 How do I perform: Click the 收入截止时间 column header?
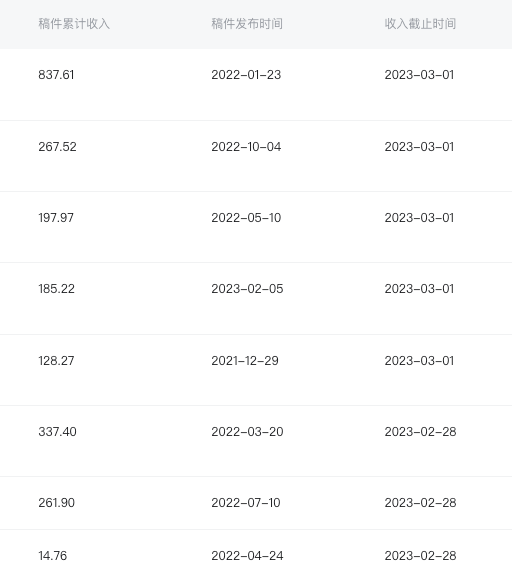pyautogui.click(x=420, y=24)
